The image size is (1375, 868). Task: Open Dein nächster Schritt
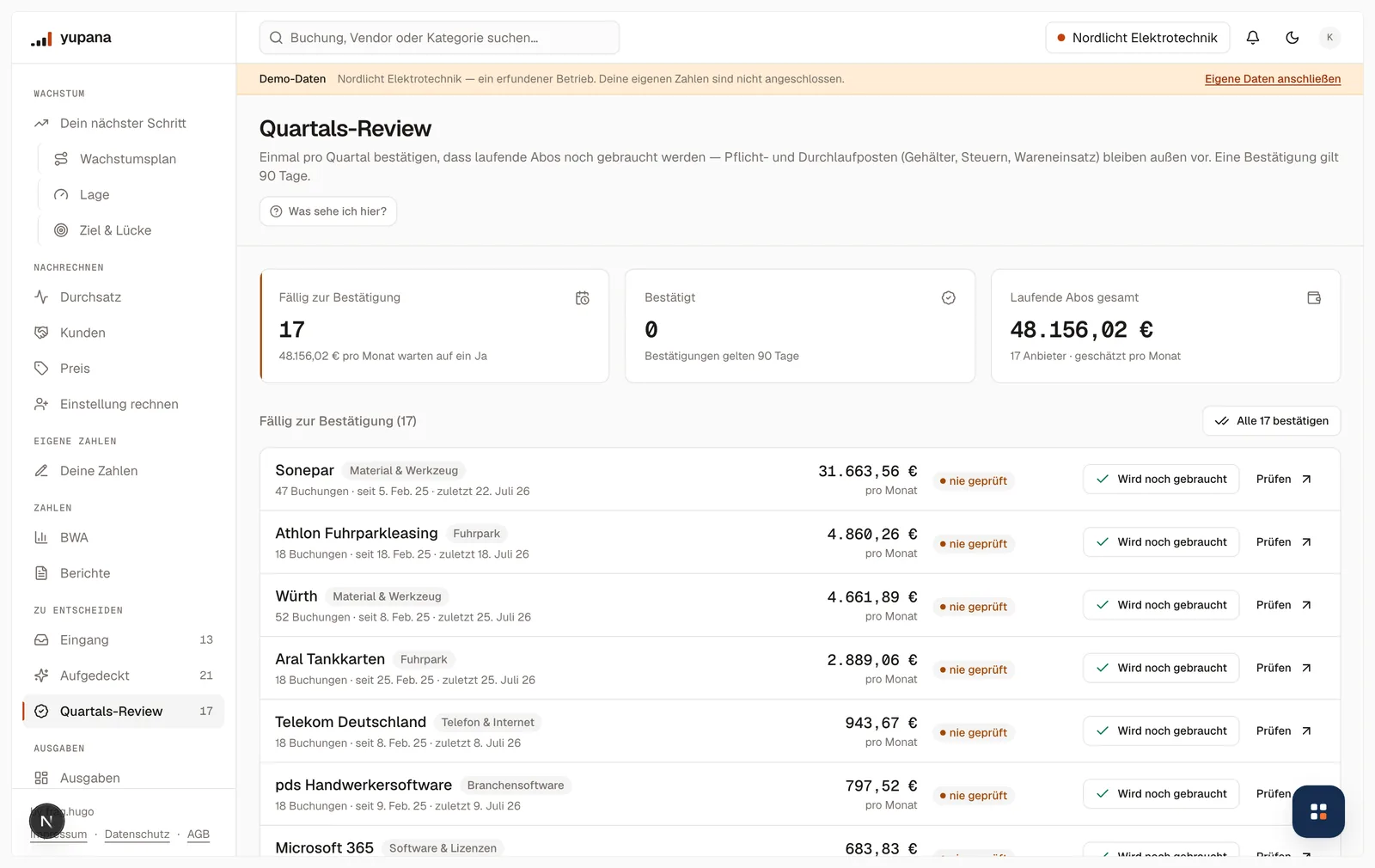pos(123,124)
